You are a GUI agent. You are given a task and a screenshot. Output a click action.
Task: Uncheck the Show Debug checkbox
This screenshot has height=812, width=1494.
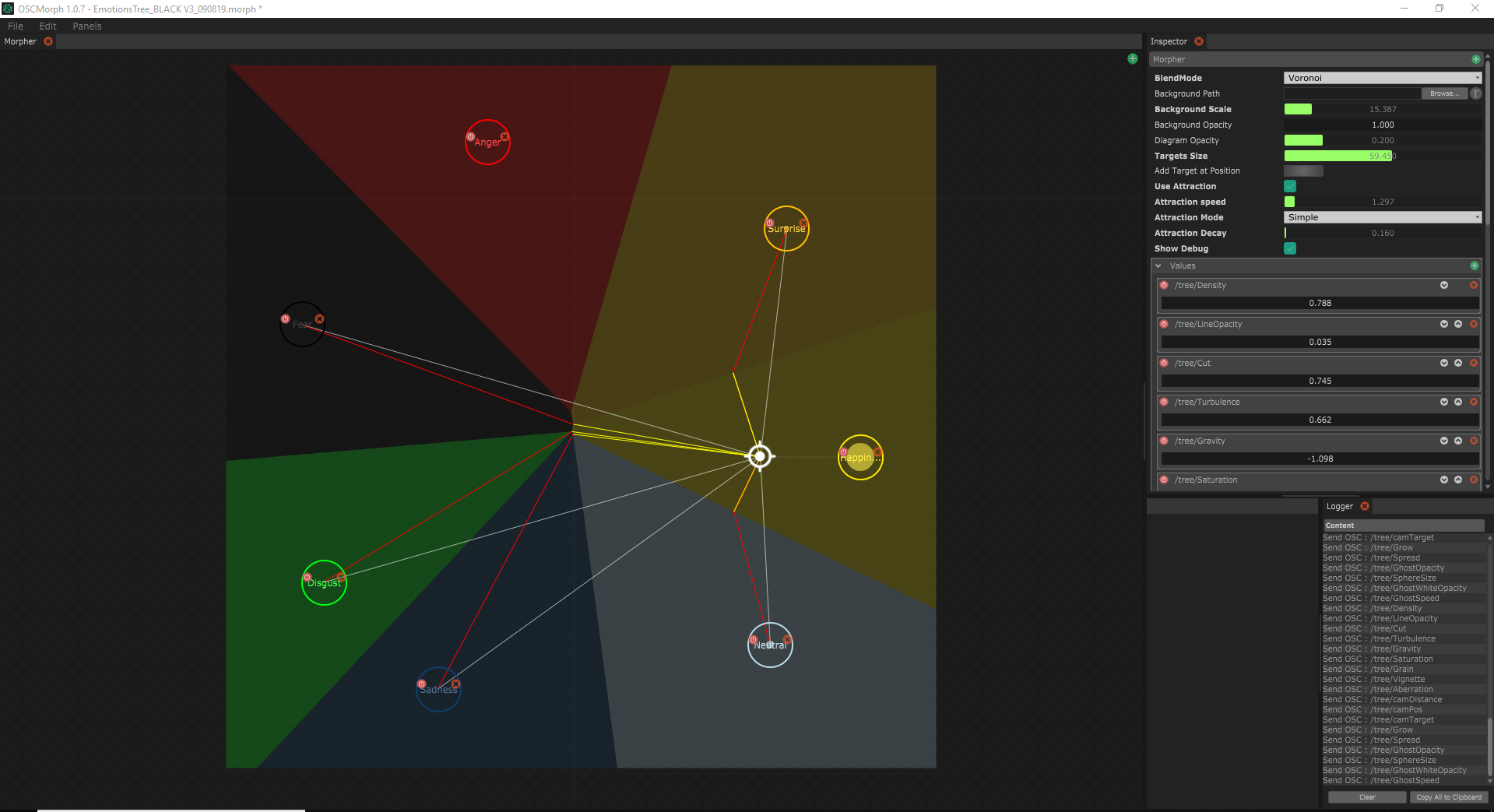click(x=1290, y=248)
